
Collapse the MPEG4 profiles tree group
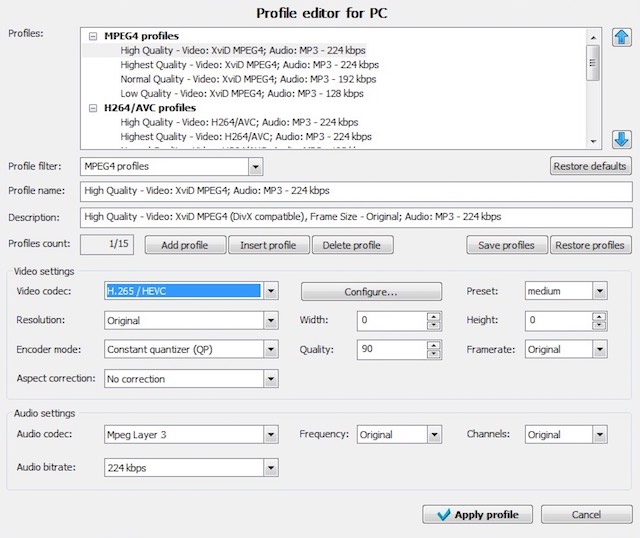coord(93,36)
